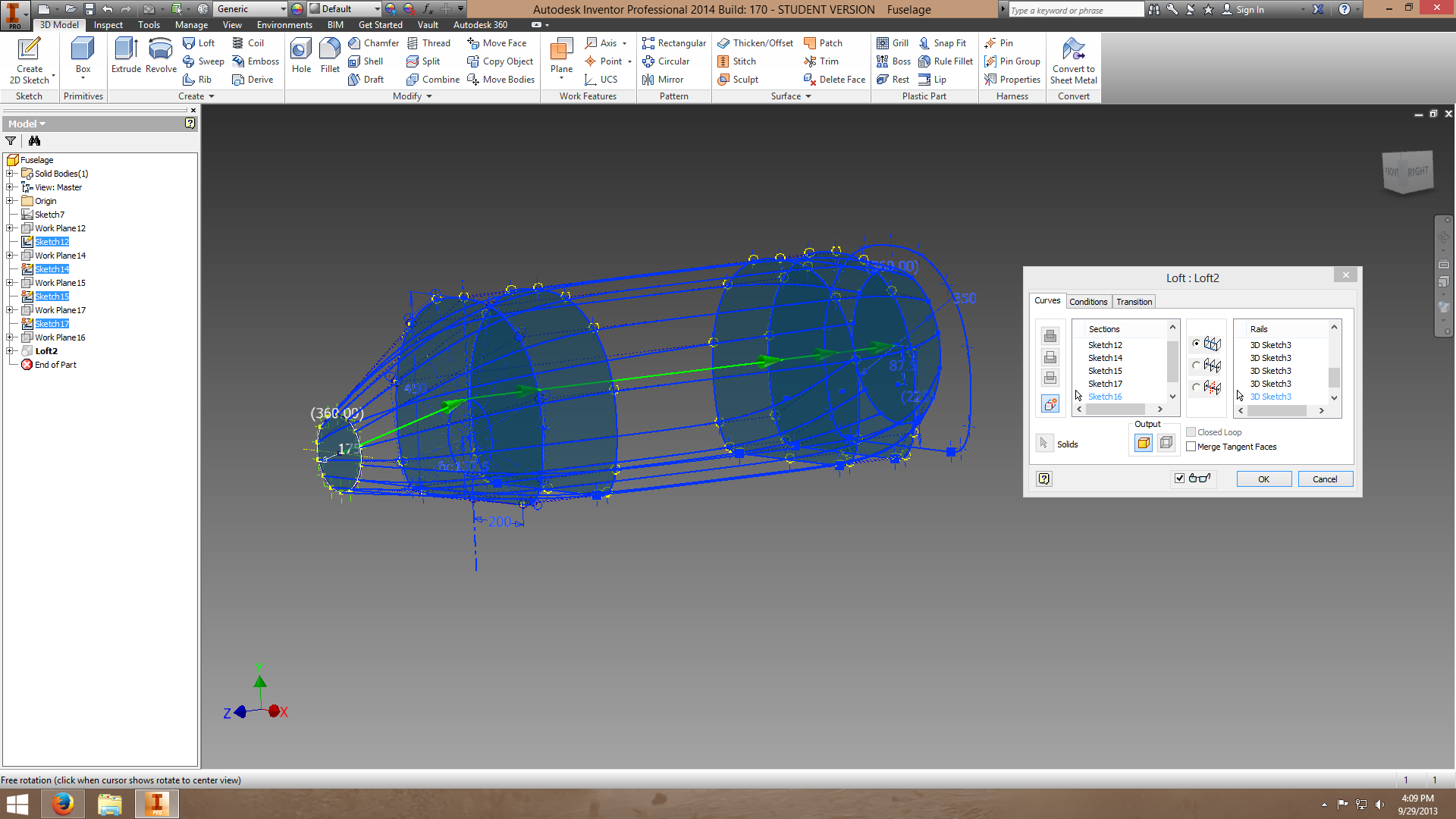Click the keyword search field
1456x819 pixels.
1075,9
